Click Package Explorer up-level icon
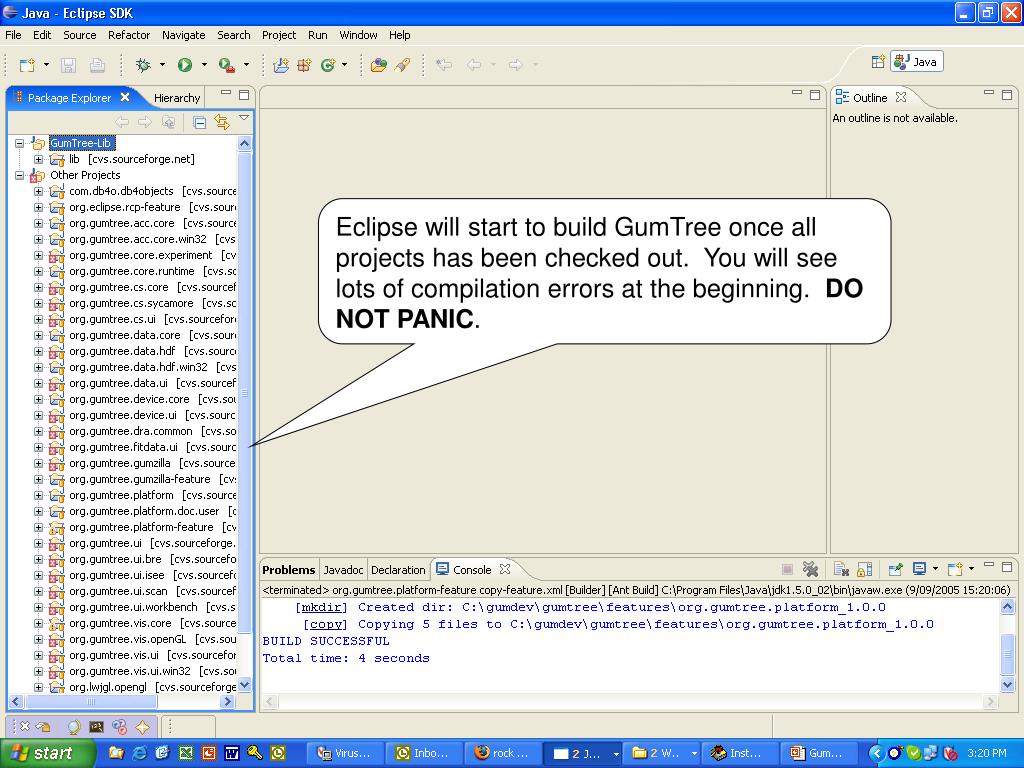1024x768 pixels. [168, 122]
